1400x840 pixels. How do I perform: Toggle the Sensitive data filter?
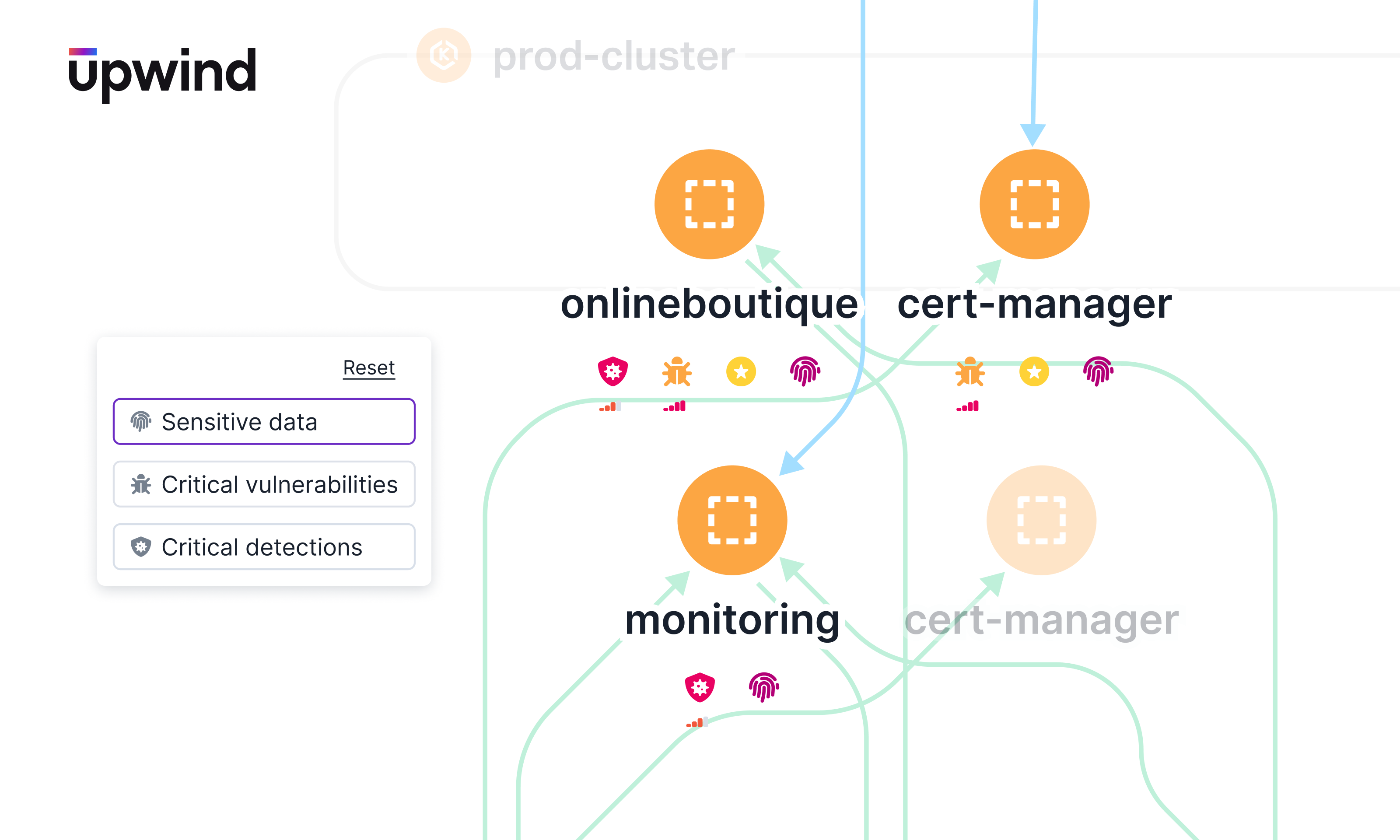[x=264, y=422]
